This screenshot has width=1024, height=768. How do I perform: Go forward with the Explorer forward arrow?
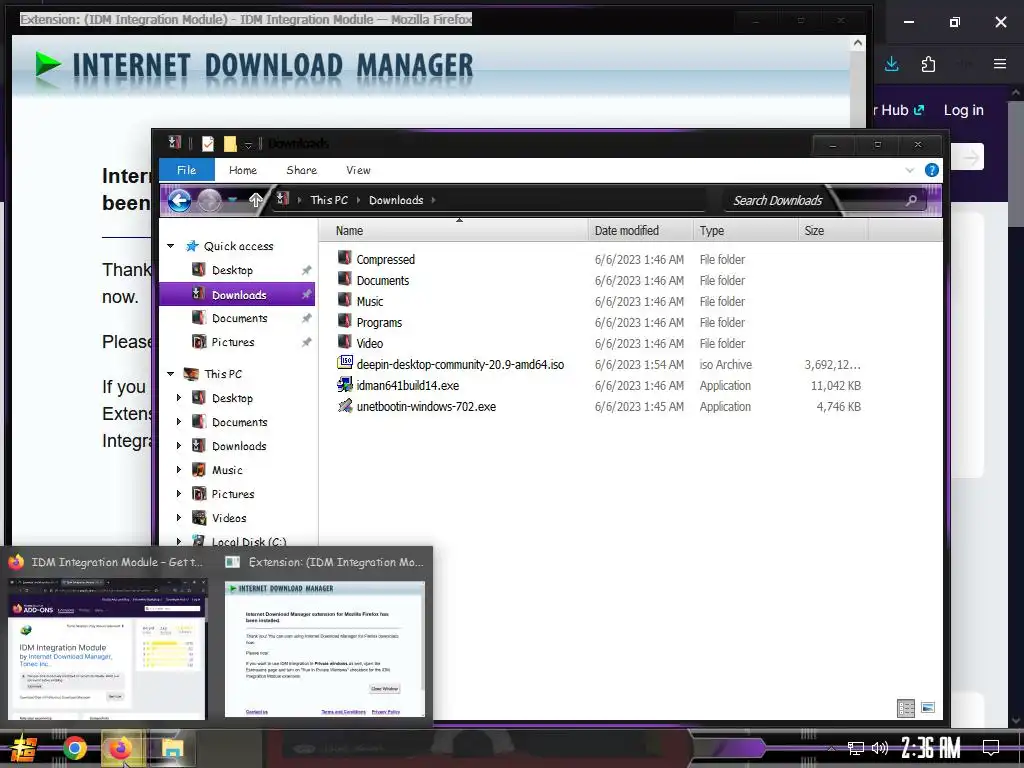[x=210, y=200]
